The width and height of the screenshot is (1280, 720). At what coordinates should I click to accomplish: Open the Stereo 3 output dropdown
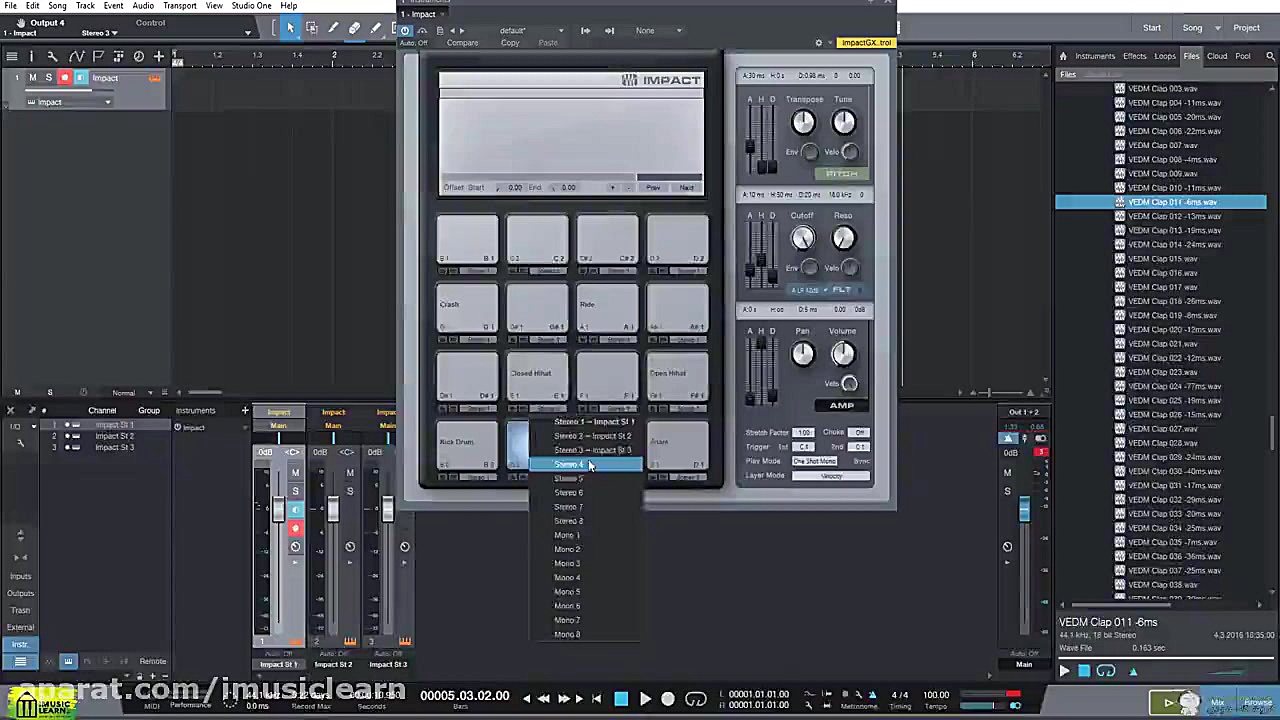coord(102,33)
